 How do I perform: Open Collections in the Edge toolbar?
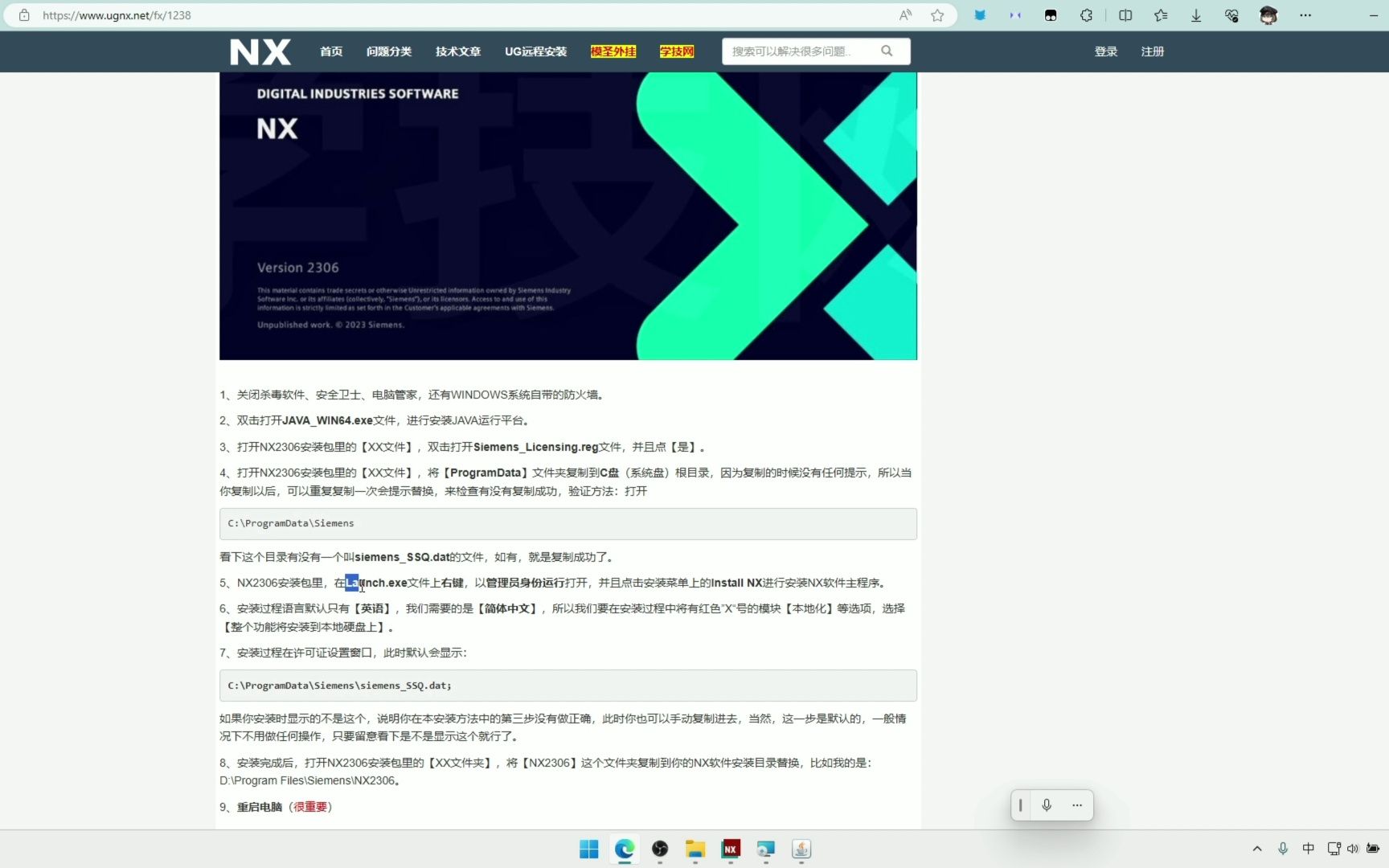pyautogui.click(x=1160, y=15)
